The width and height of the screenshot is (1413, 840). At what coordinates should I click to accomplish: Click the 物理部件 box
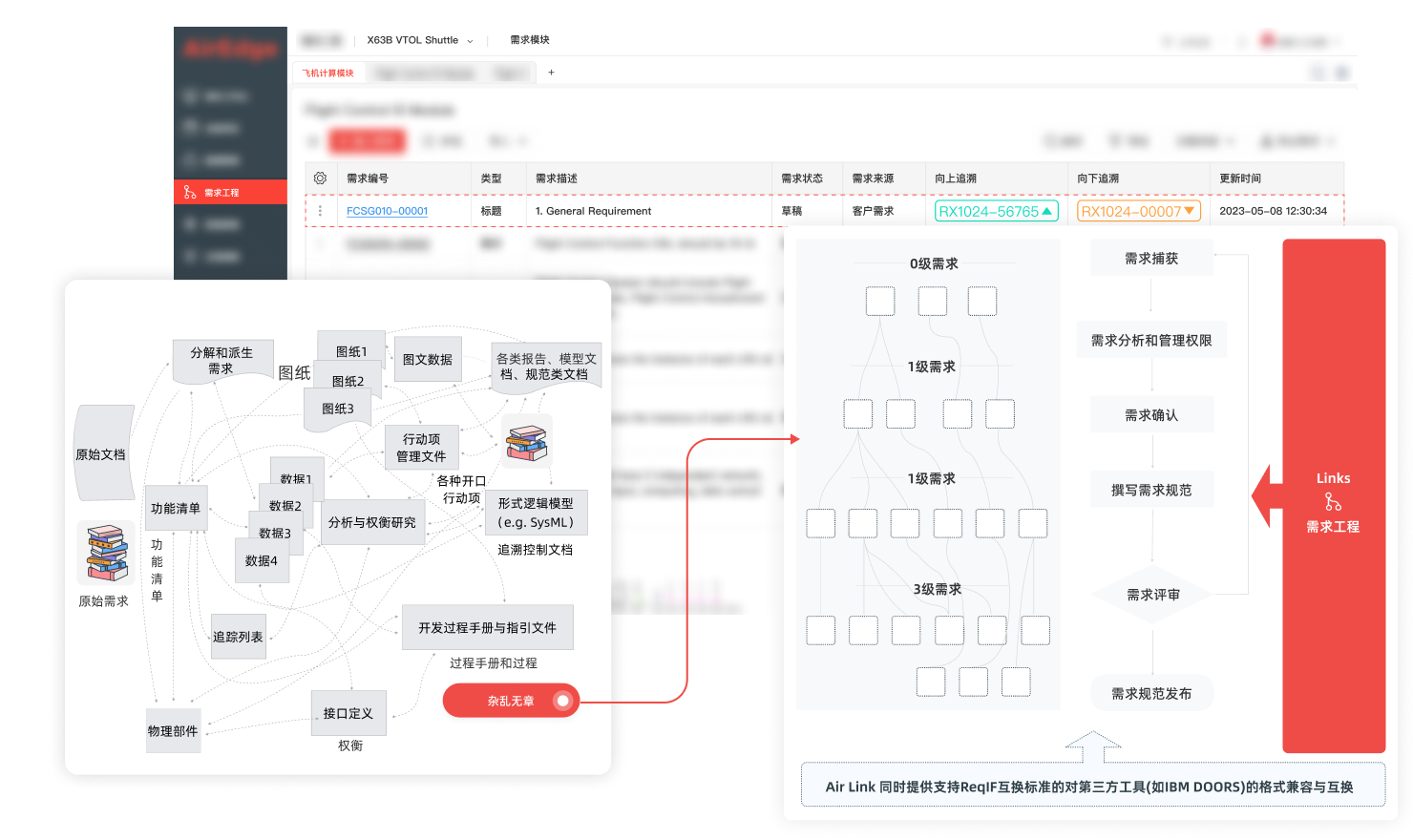click(x=173, y=731)
